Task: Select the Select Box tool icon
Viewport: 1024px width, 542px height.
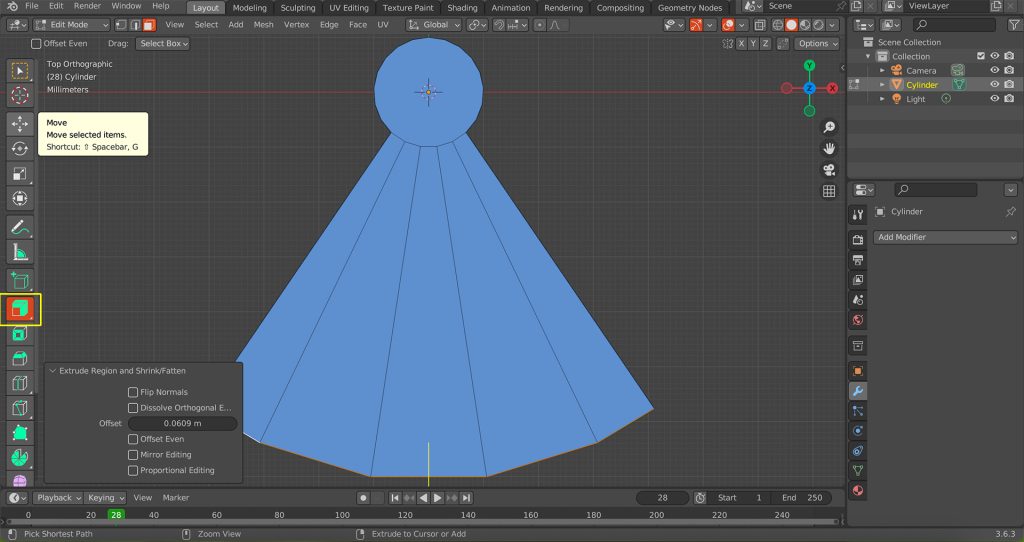Action: pos(20,71)
